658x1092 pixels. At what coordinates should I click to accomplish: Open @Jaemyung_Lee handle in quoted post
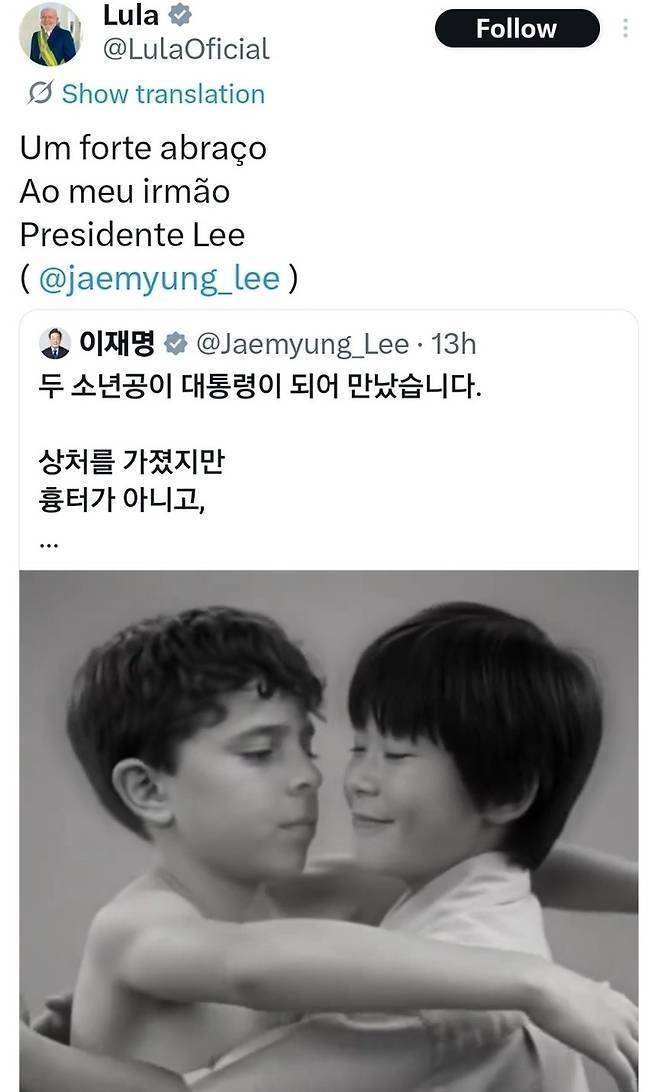click(x=302, y=345)
